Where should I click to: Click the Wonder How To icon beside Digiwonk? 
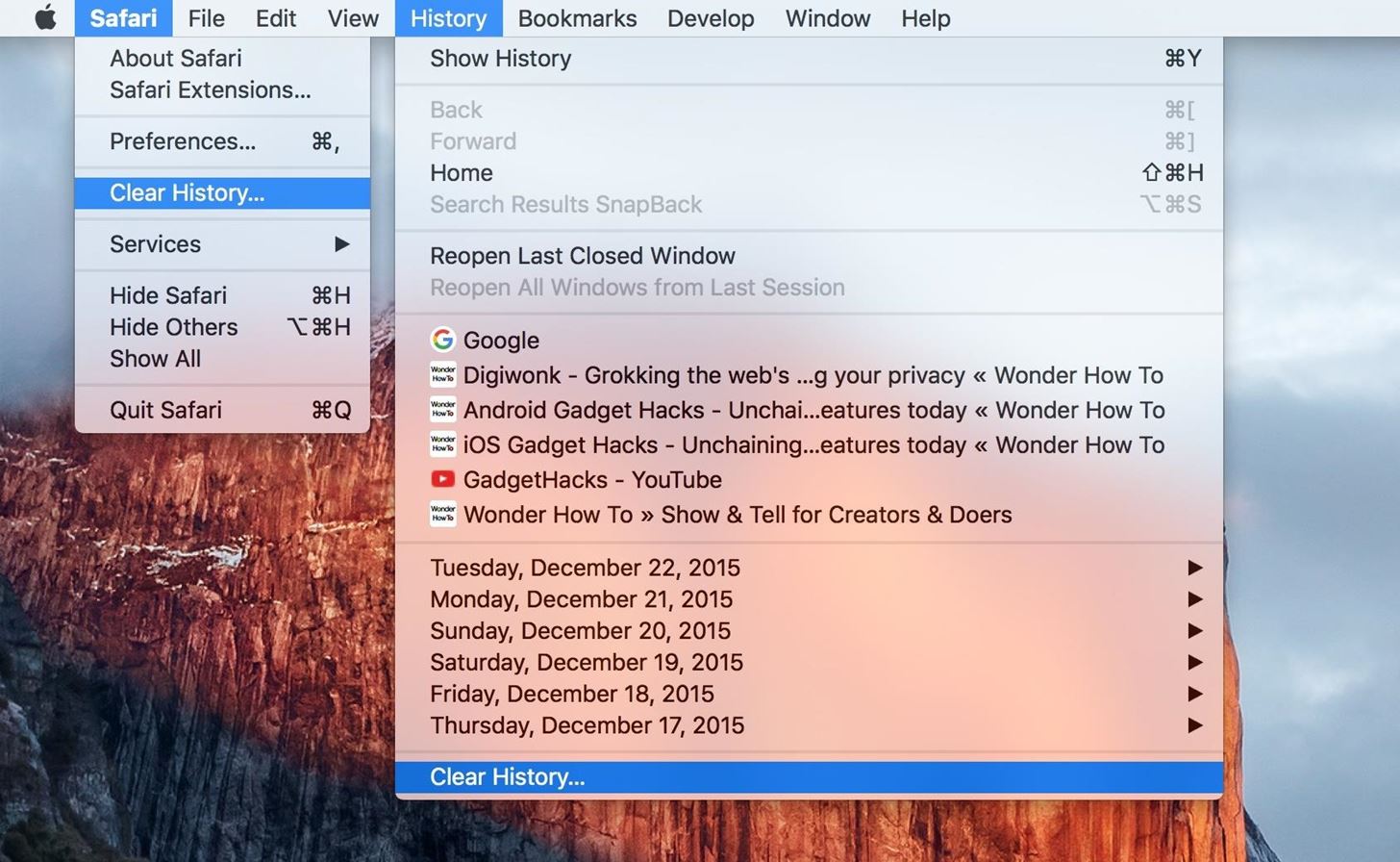coord(442,374)
